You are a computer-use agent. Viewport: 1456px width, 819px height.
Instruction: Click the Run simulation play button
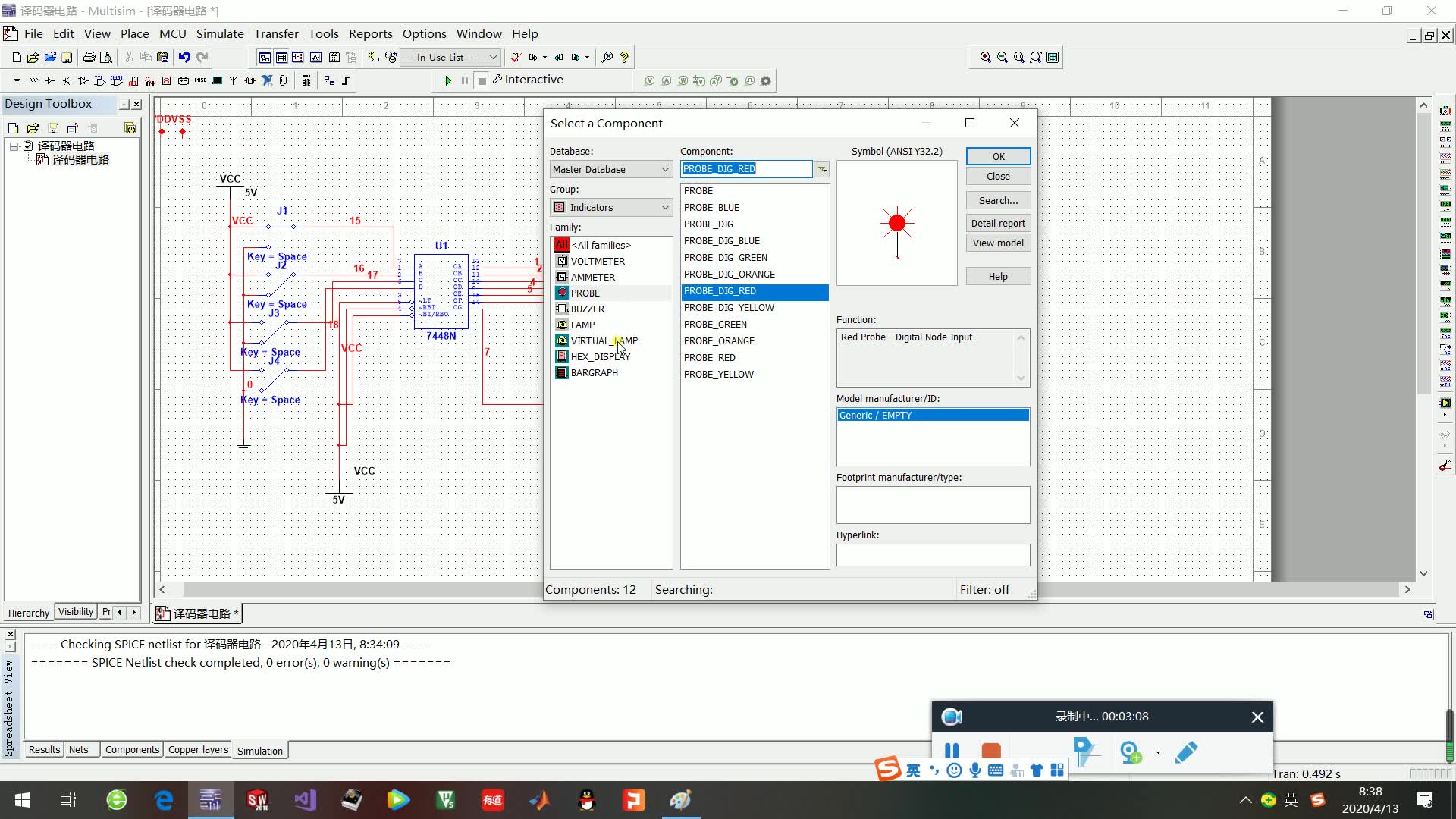pos(447,80)
